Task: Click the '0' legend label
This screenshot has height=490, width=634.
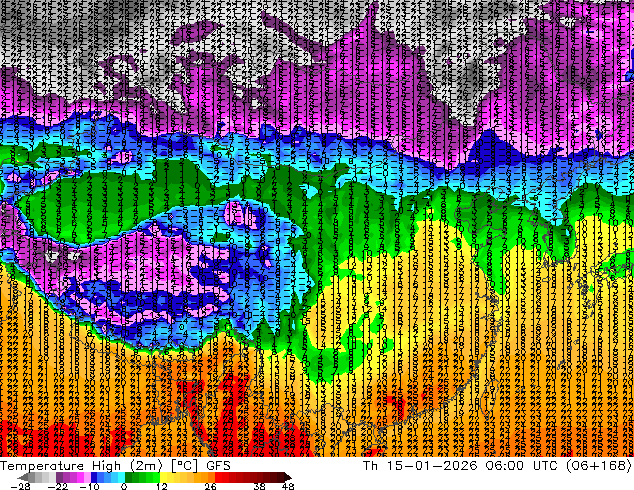Action: pos(124,486)
